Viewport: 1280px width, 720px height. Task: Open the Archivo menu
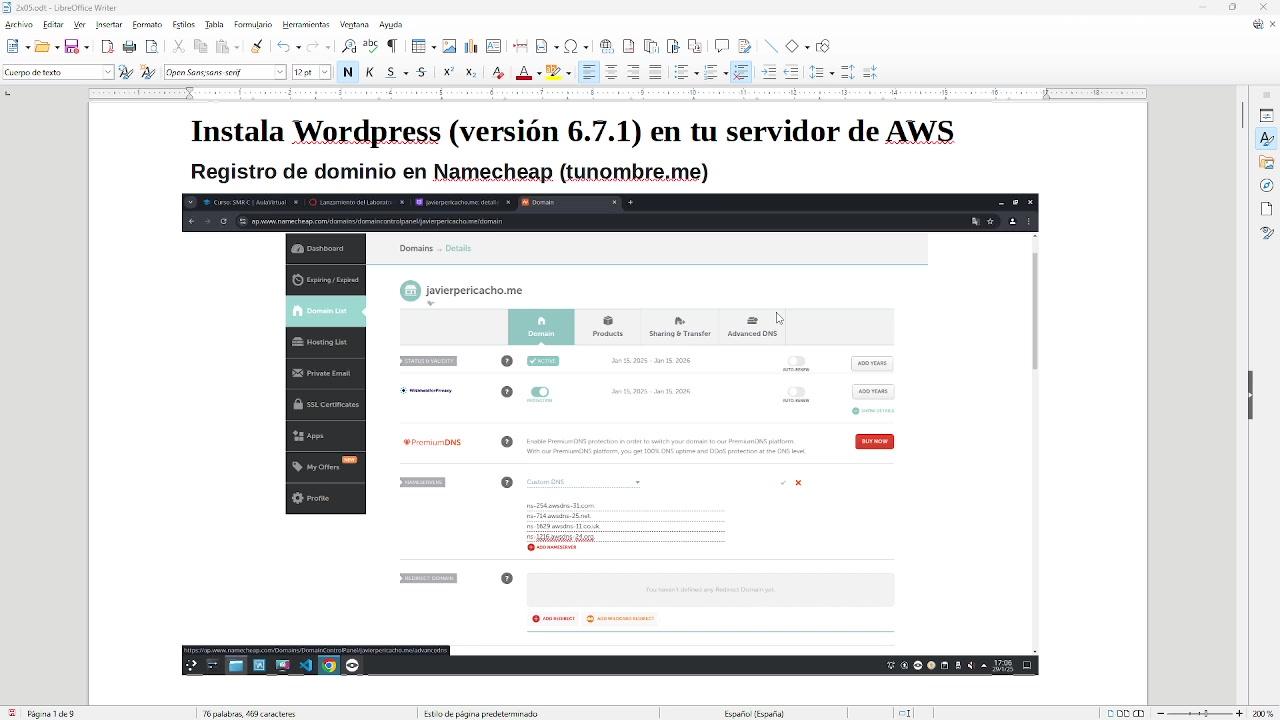click(19, 24)
